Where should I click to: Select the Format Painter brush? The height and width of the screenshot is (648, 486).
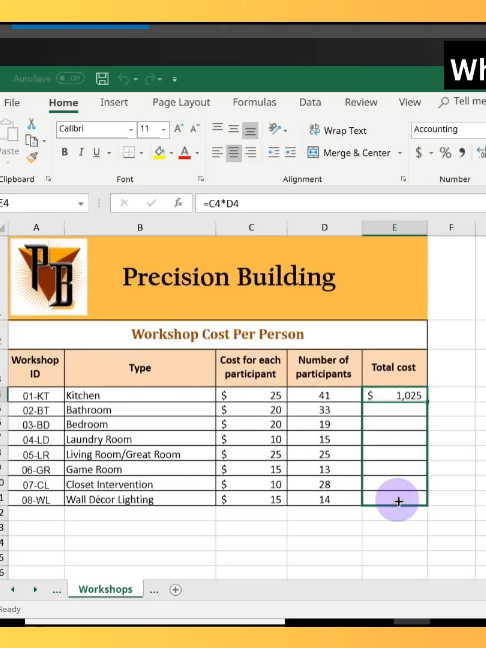pyautogui.click(x=32, y=157)
